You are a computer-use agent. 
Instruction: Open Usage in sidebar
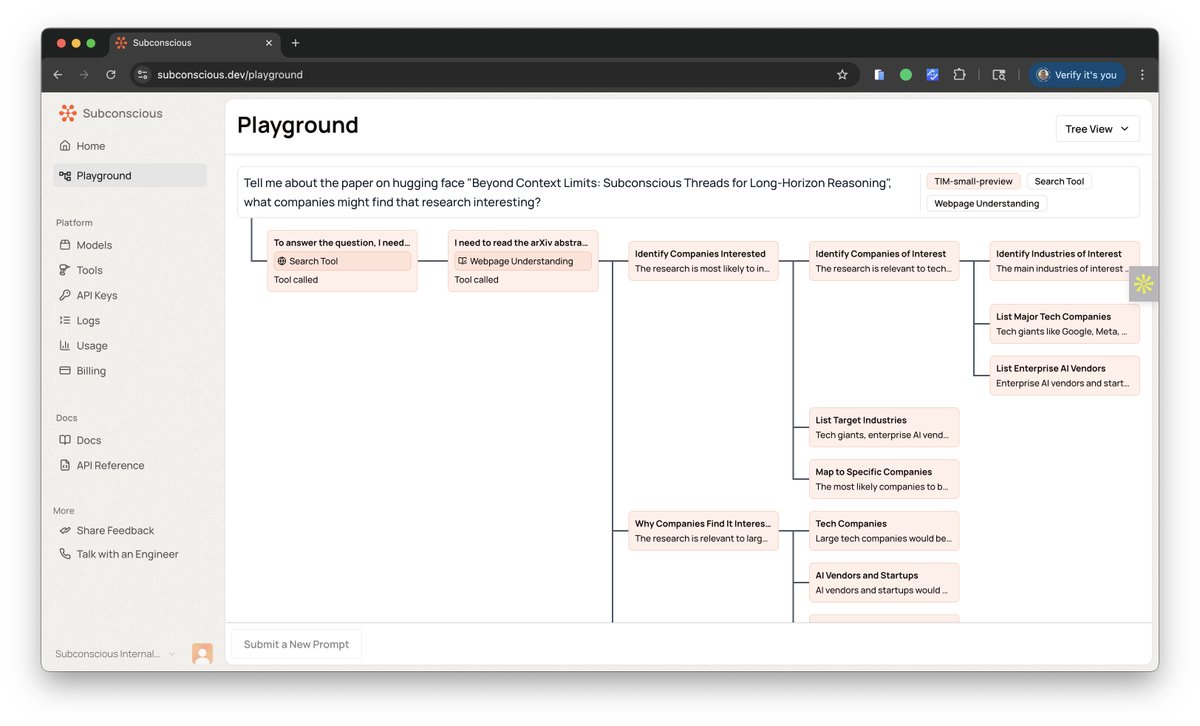coord(130,345)
